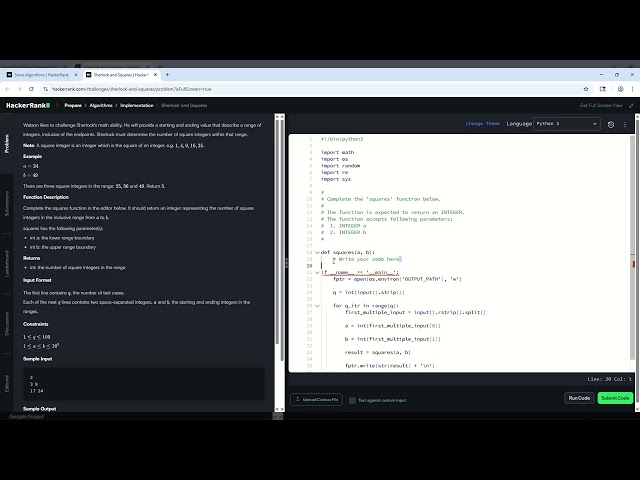
Task: Close the Solve Algorithms tab
Action: (76, 75)
